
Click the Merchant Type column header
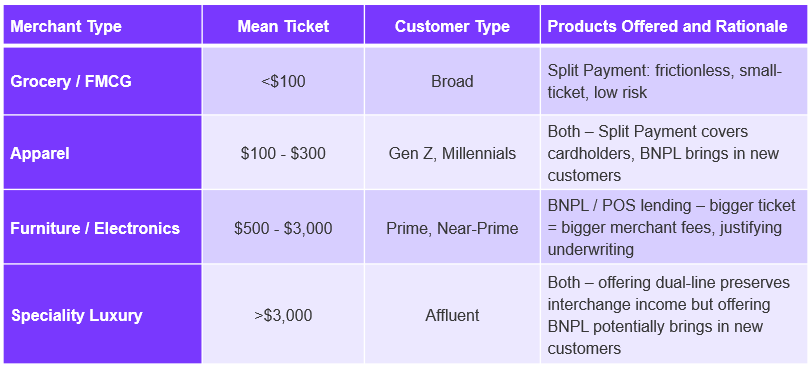pyautogui.click(x=103, y=25)
